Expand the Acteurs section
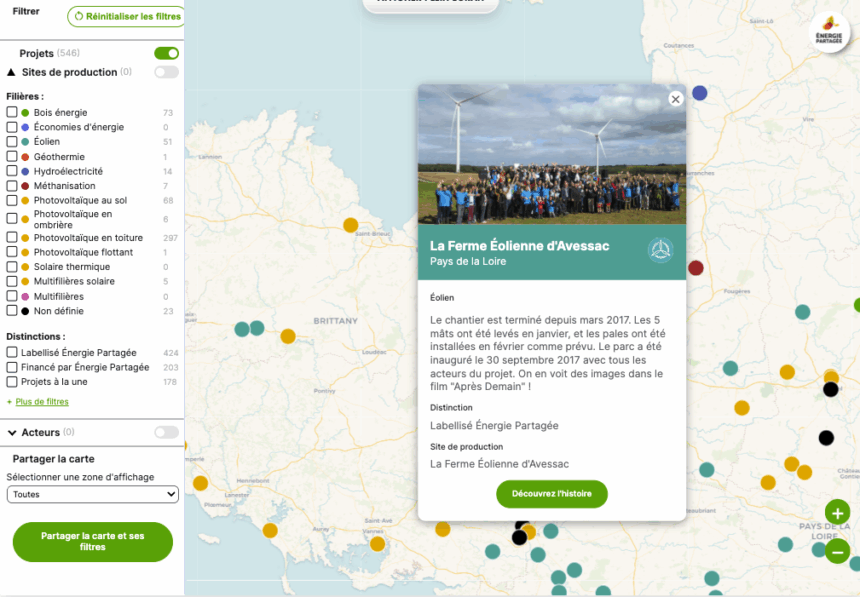This screenshot has height=597, width=860. tap(12, 433)
